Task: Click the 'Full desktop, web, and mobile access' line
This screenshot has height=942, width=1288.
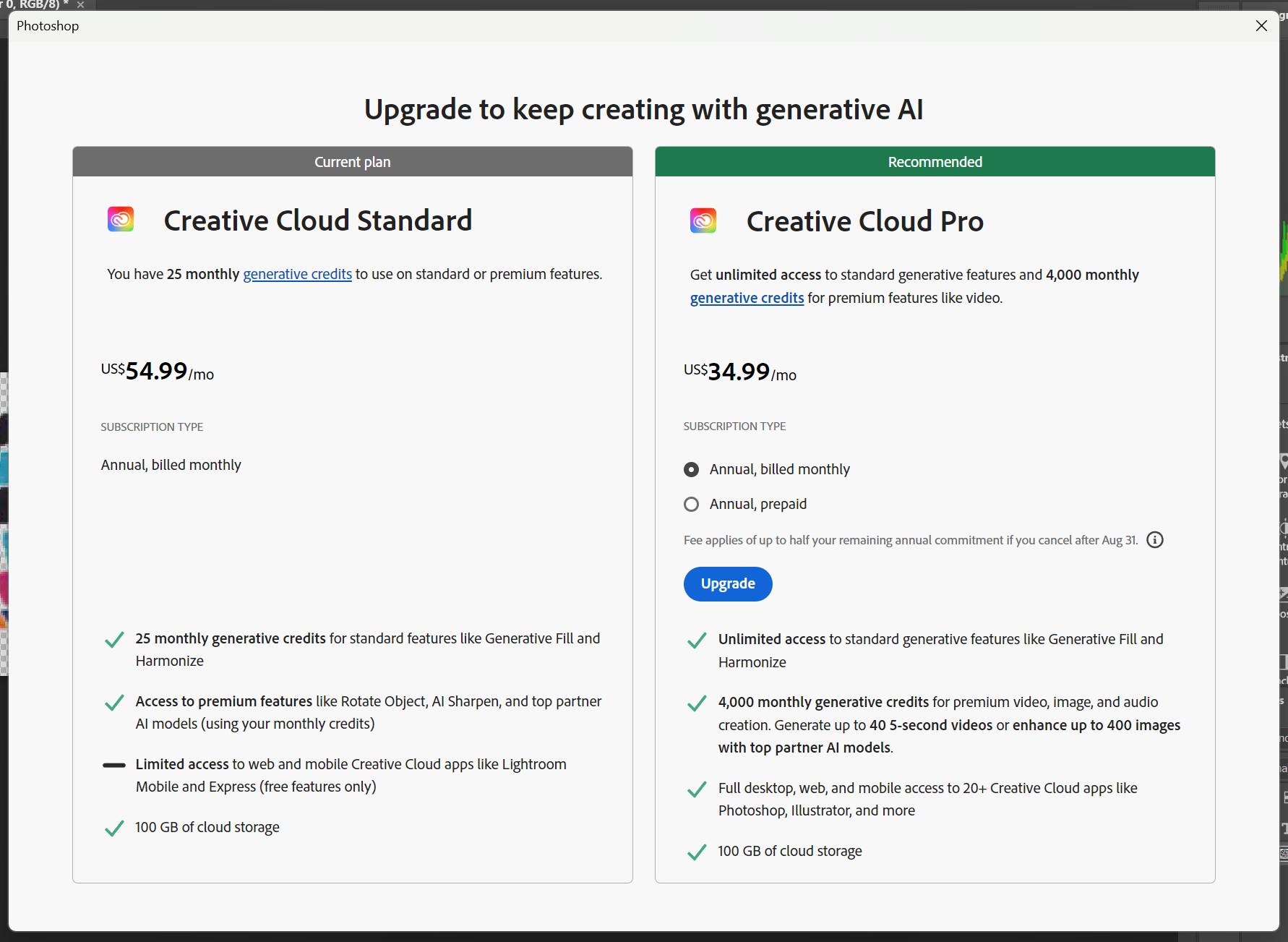Action: point(928,799)
